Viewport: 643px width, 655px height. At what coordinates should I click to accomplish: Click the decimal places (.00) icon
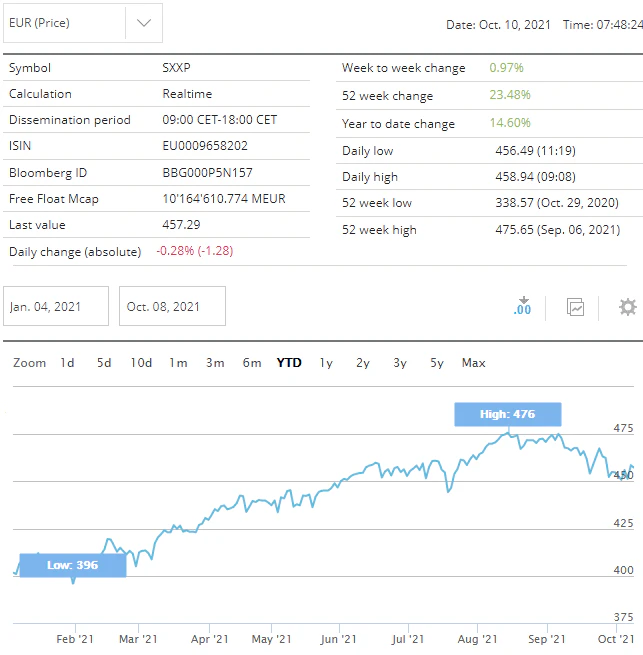522,307
